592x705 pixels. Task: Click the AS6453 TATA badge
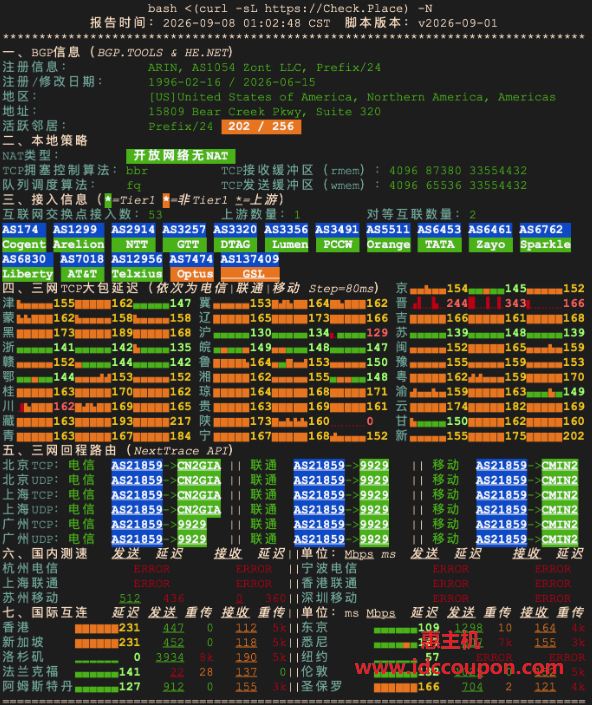[439, 237]
